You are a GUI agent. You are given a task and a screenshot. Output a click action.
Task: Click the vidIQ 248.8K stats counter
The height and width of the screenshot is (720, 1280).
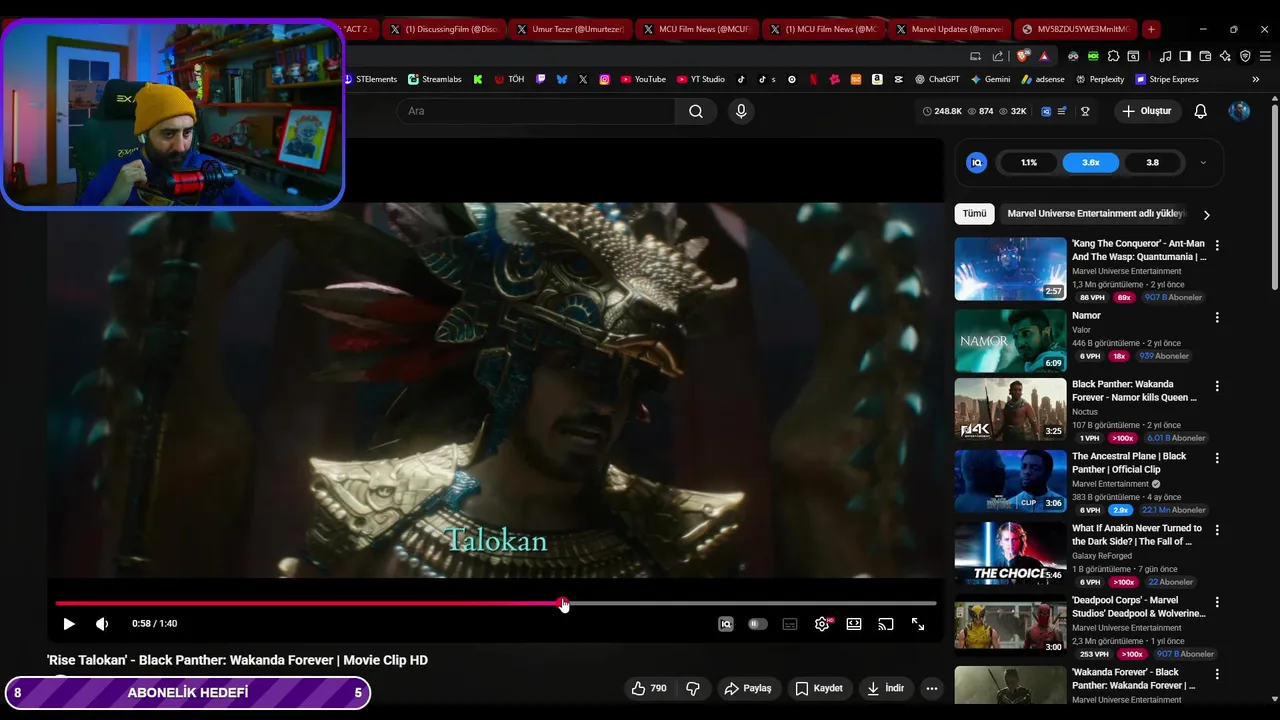942,111
